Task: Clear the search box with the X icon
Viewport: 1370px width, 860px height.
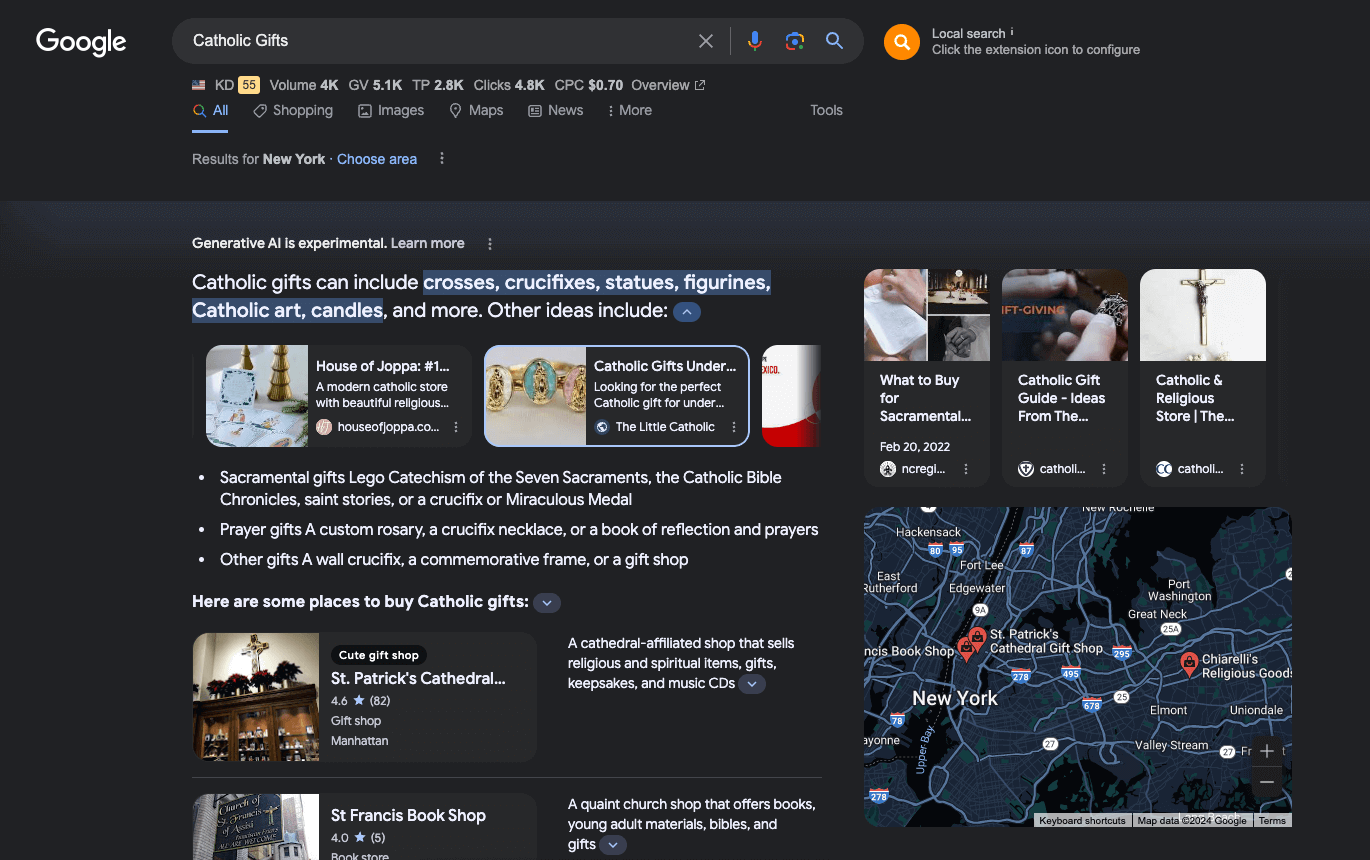Action: coord(706,41)
